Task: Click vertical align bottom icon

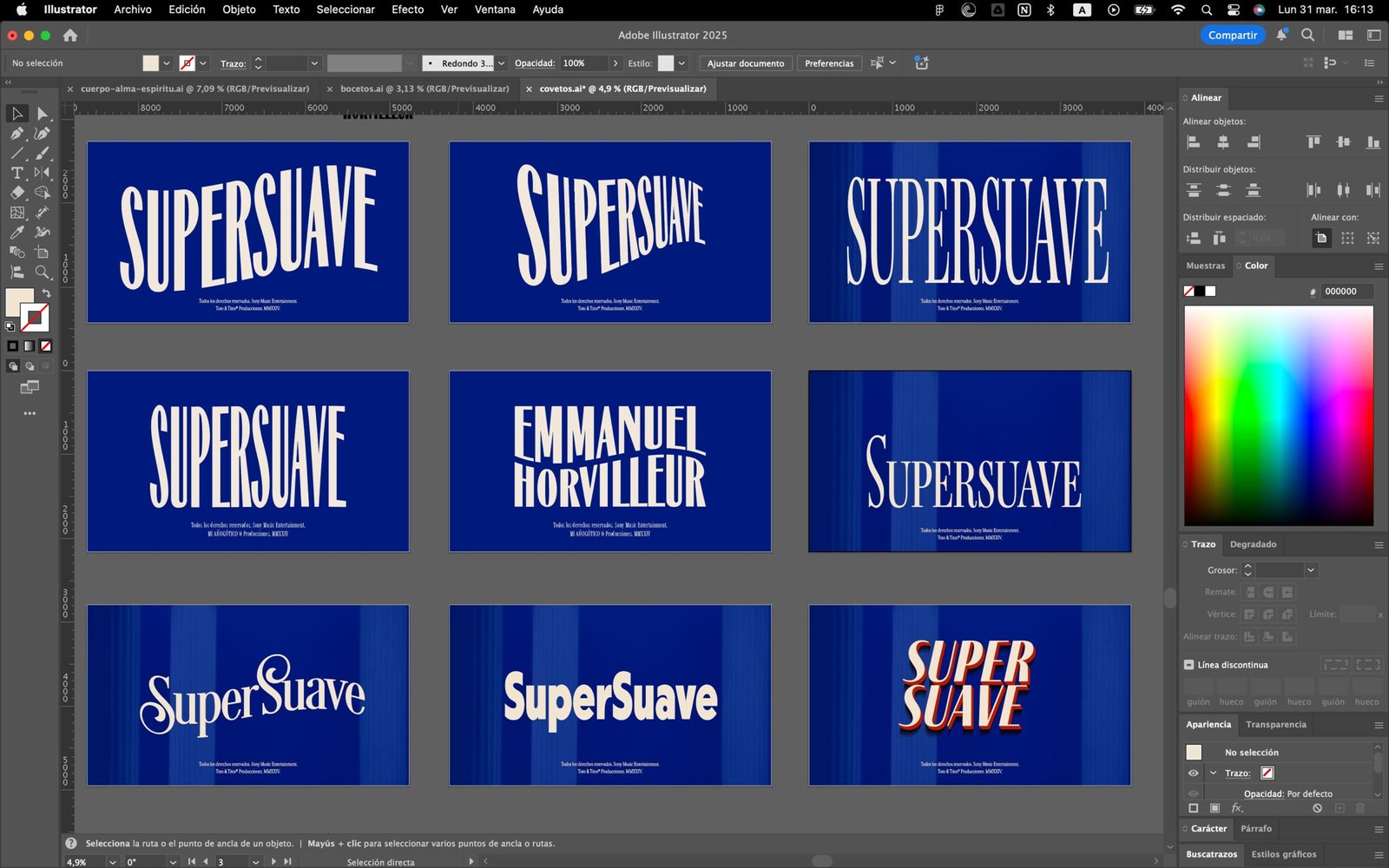Action: click(1373, 142)
